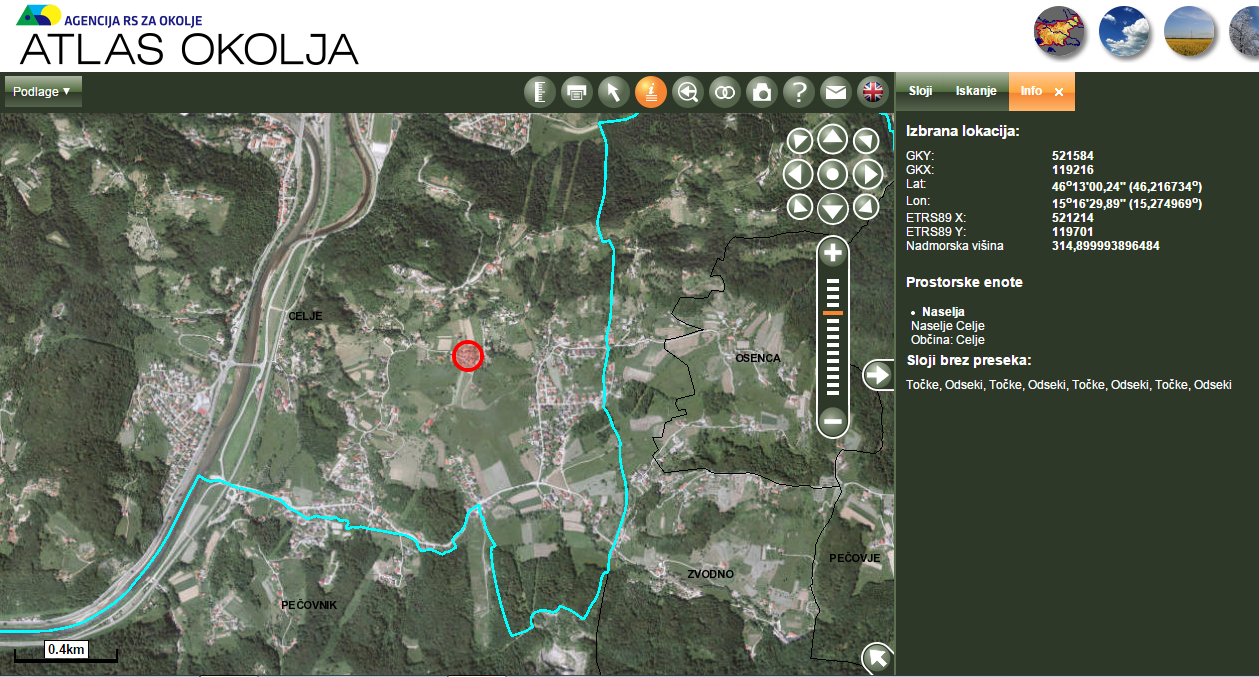The width and height of the screenshot is (1259, 677).
Task: Click the envelope email icon
Action: [x=835, y=92]
